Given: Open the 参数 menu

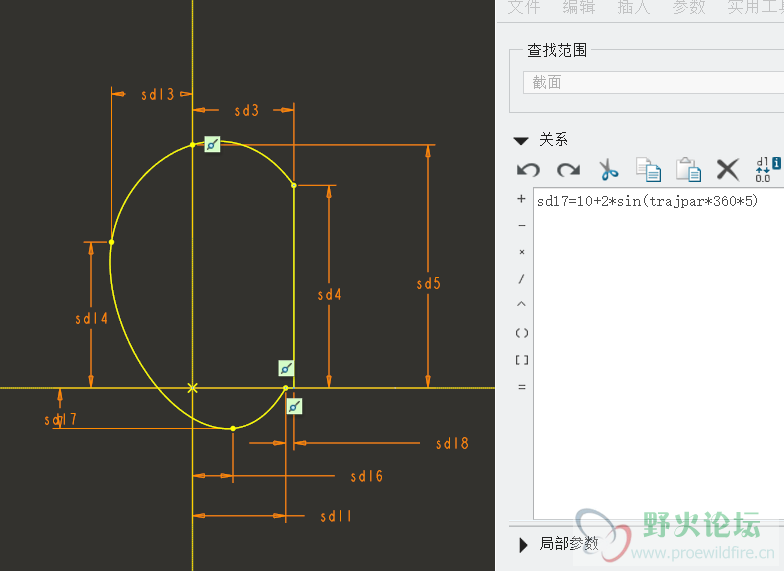Looking at the screenshot, I should point(688,8).
